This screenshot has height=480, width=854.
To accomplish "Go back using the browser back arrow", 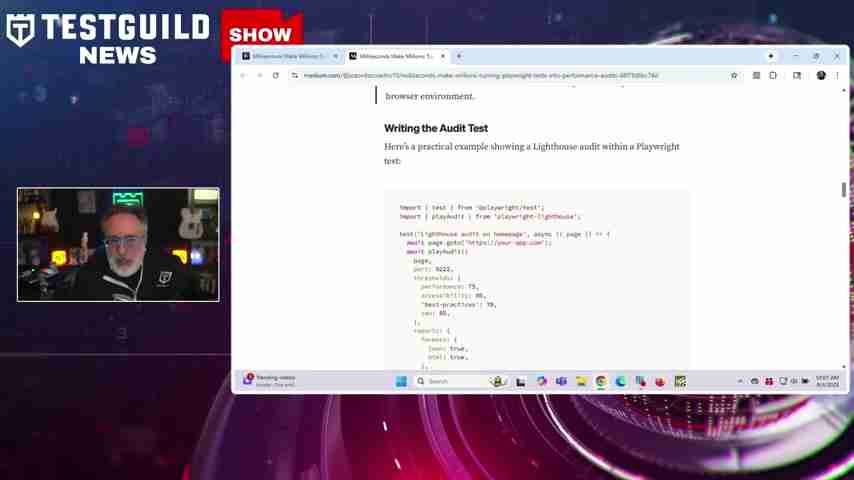I will pos(243,75).
